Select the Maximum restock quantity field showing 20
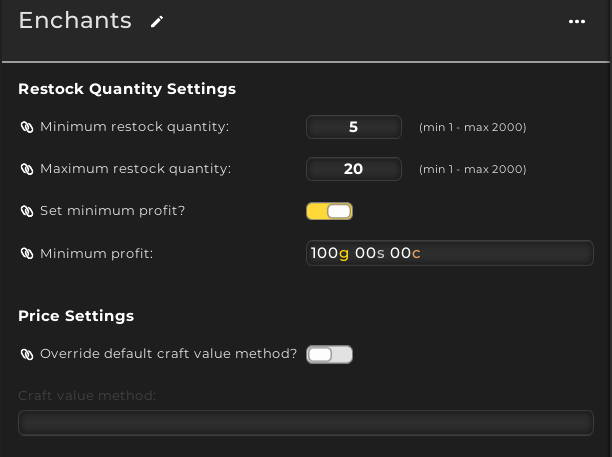612x457 pixels. coord(354,169)
